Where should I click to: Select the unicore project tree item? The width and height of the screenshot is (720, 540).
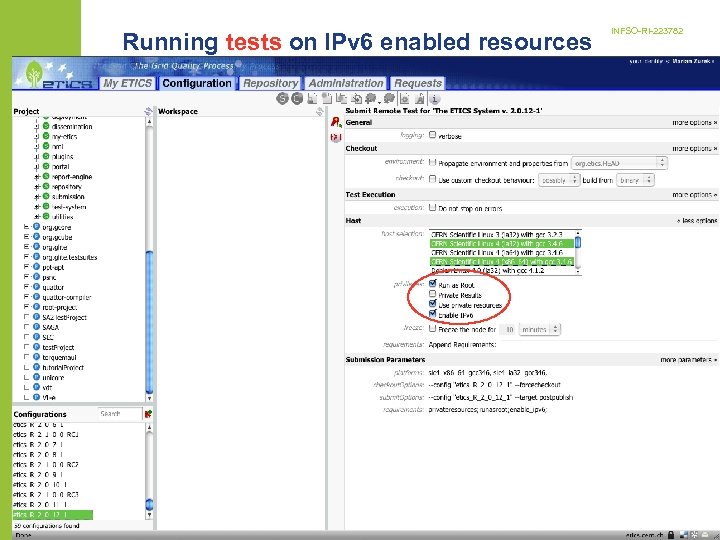pyautogui.click(x=53, y=377)
